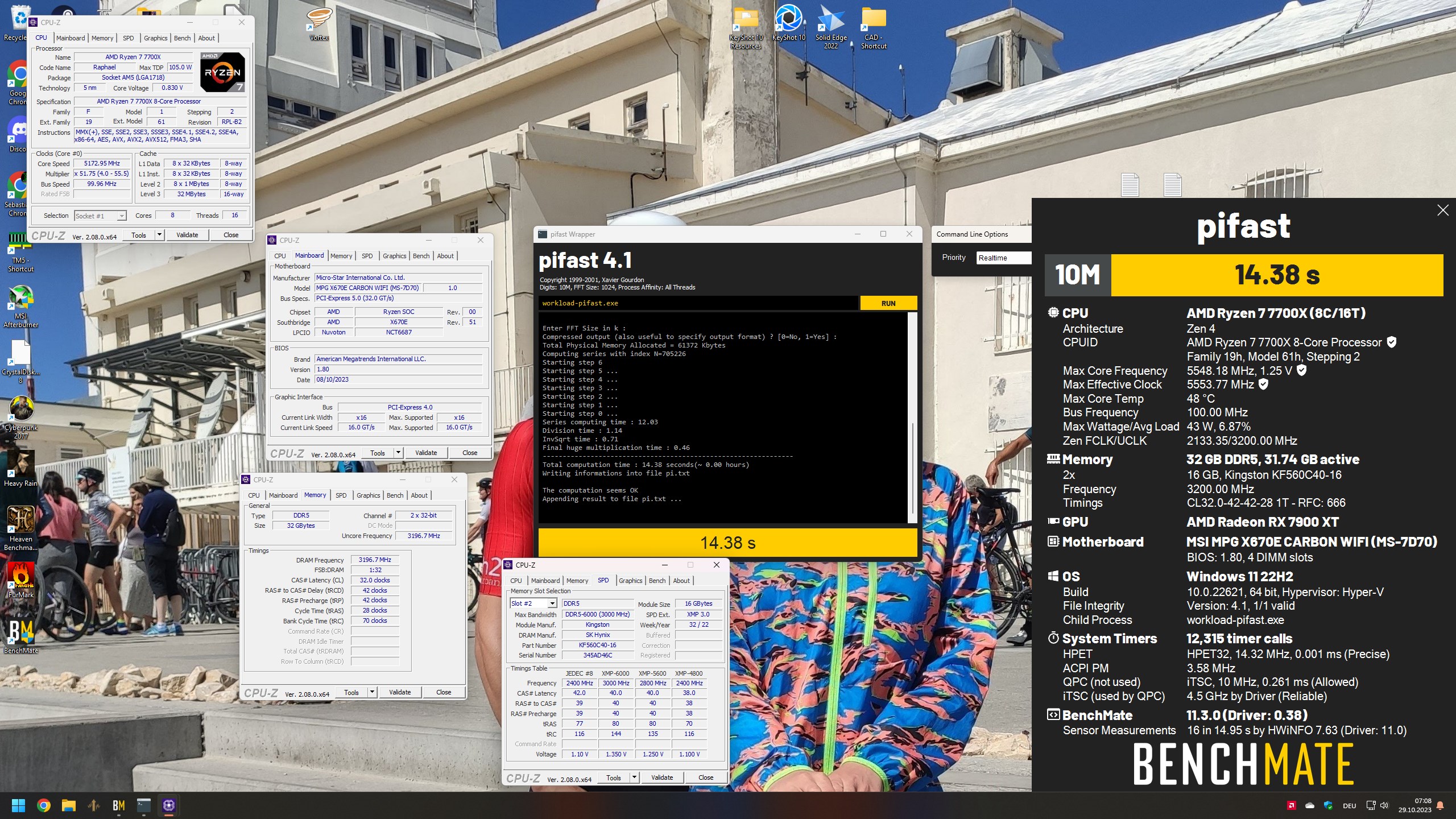Open the terminal window taskbar icon
Image resolution: width=1456 pixels, height=819 pixels.
pos(143,805)
